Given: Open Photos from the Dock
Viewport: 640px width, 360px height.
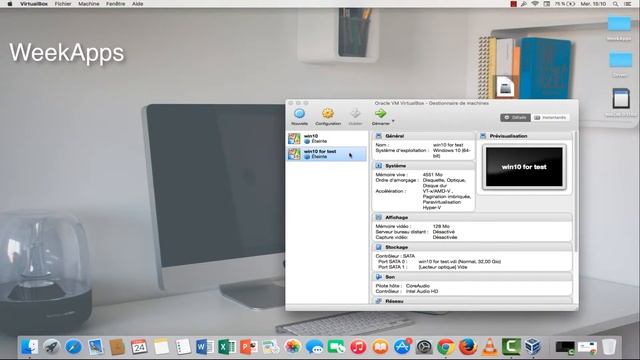Looking at the screenshot, I should coord(292,347).
